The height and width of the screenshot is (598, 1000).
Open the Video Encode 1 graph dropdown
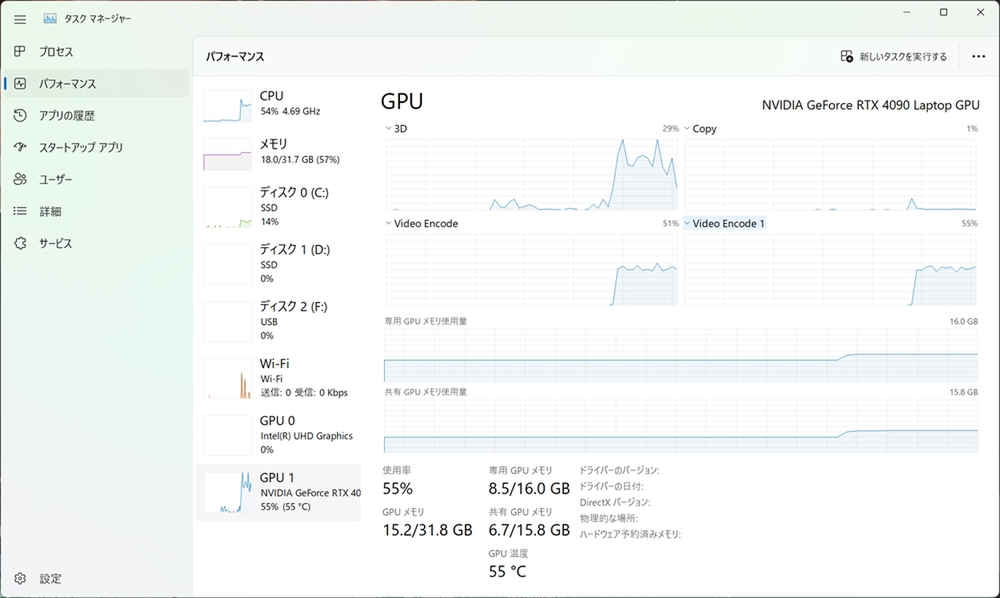[688, 224]
